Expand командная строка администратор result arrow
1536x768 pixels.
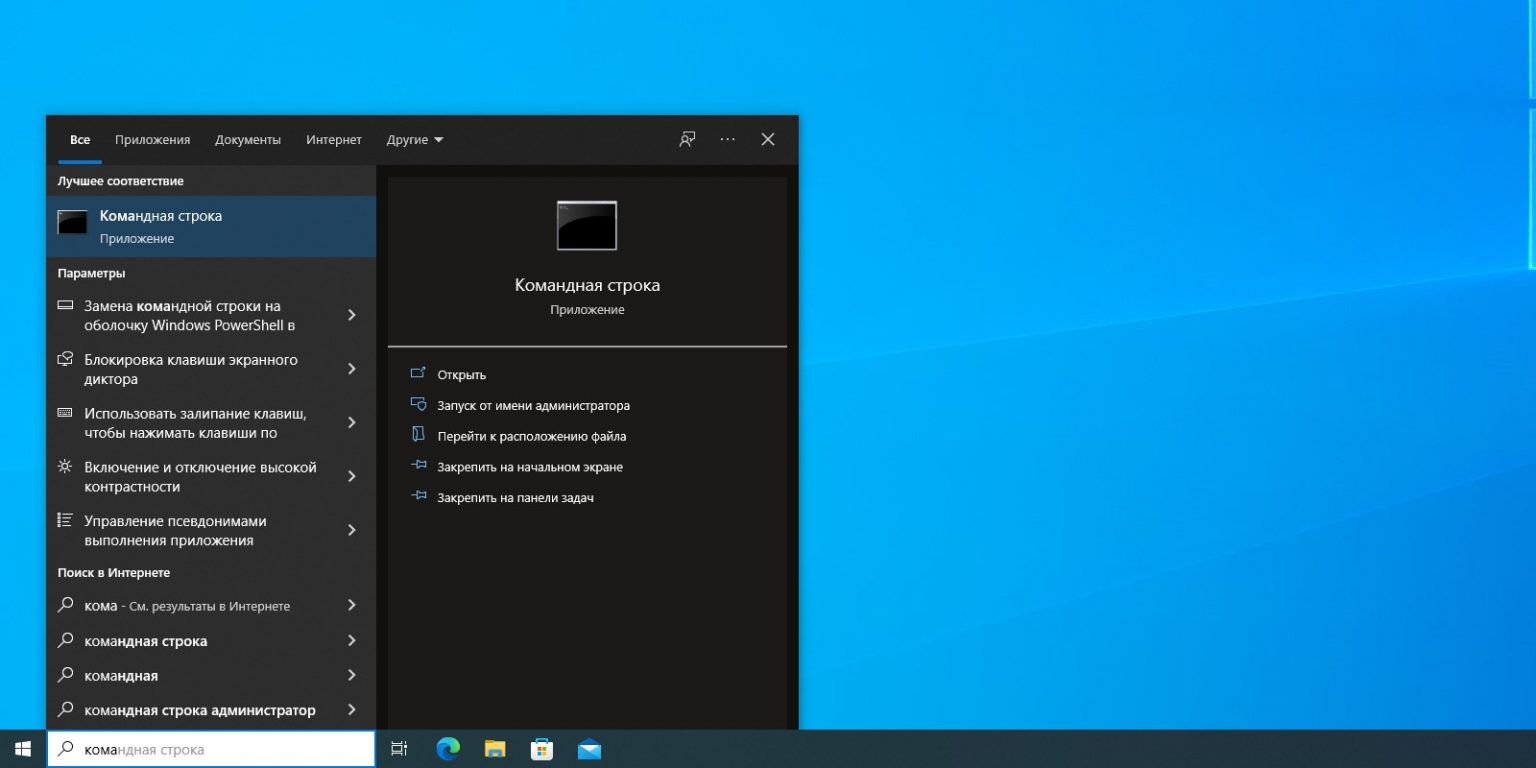(351, 710)
